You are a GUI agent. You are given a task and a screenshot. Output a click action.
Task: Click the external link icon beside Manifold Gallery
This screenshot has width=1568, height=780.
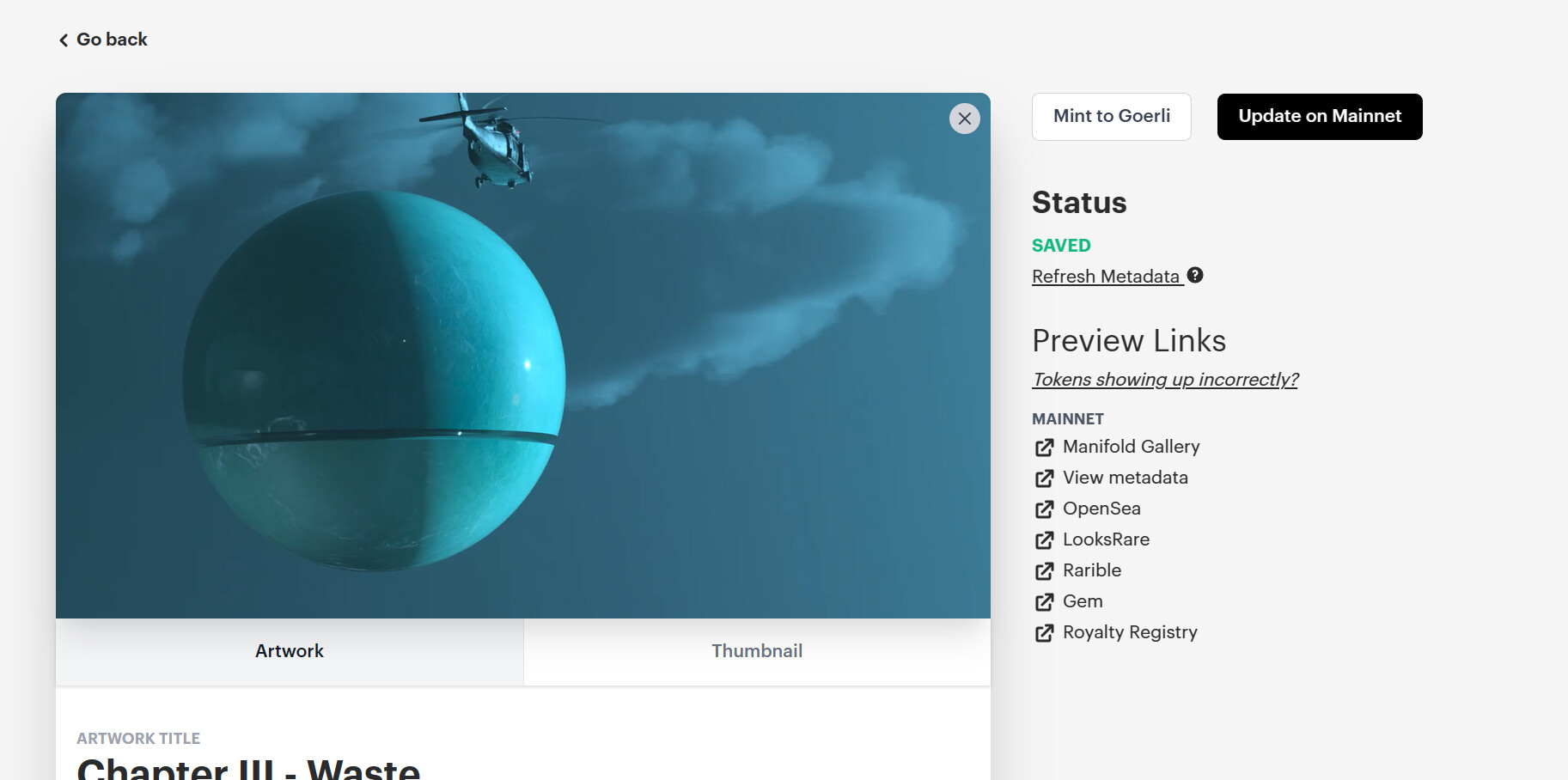pyautogui.click(x=1044, y=448)
